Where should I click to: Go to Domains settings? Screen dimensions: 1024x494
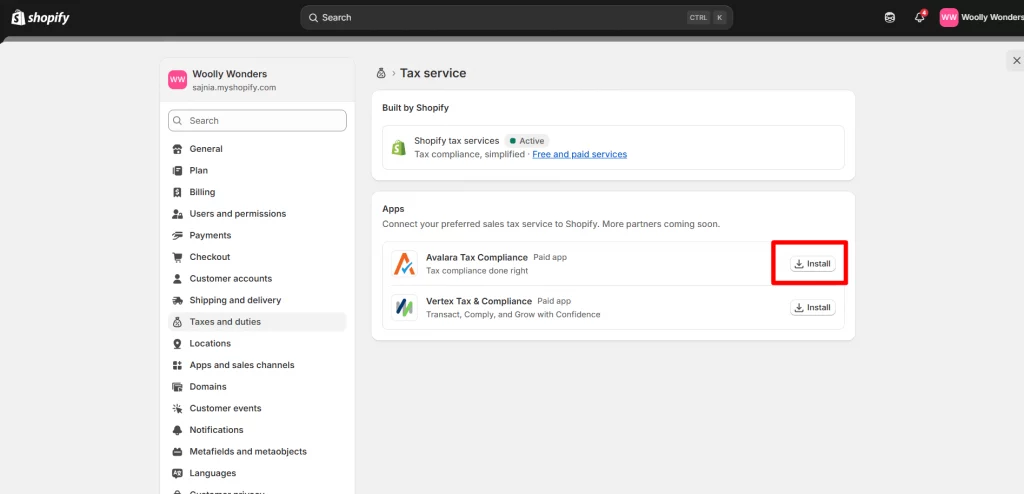(x=257, y=386)
